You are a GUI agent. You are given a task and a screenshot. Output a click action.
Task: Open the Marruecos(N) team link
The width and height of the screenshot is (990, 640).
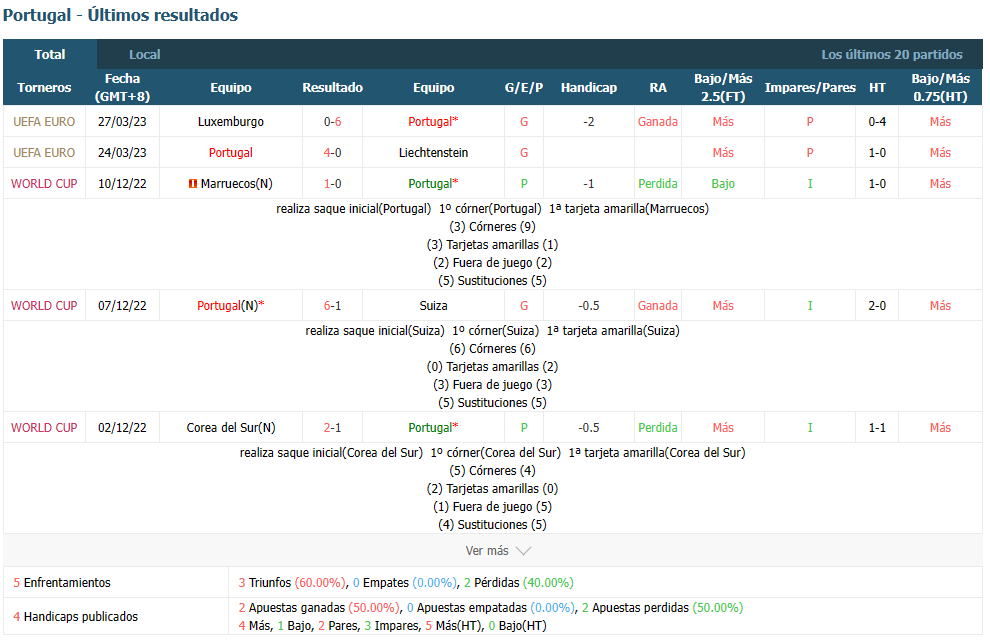coord(237,184)
